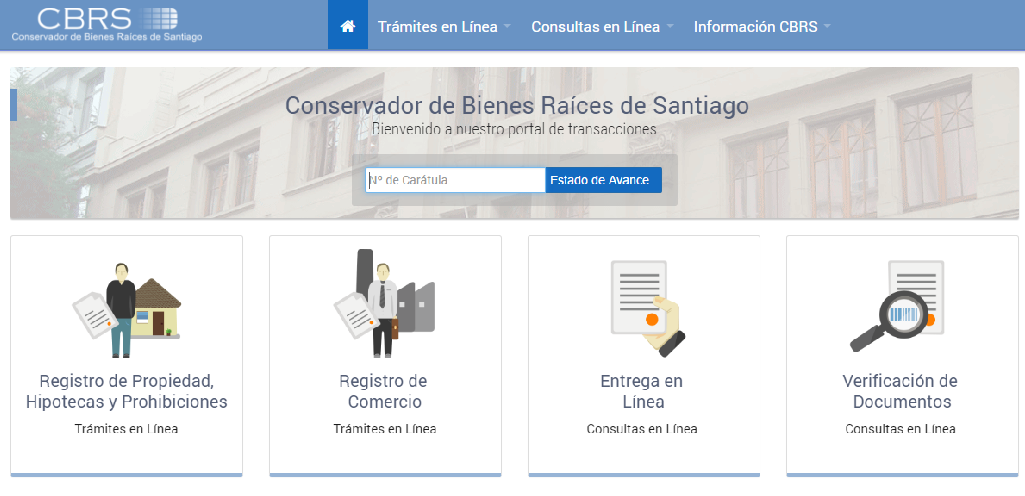
Task: Click Conservador de Bienes Raíces de Santiago heading
Action: (516, 106)
